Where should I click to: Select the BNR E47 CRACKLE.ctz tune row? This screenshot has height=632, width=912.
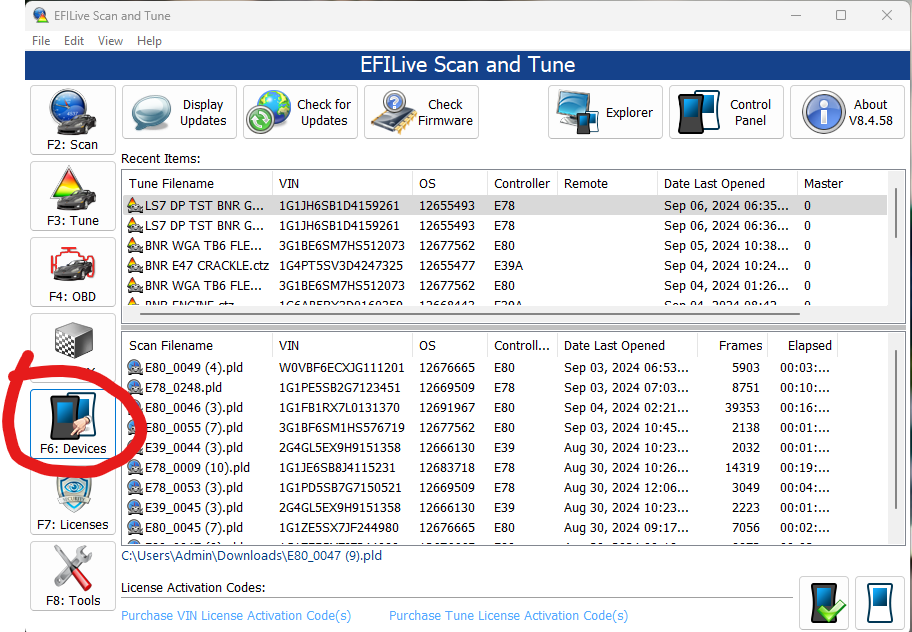pos(505,266)
